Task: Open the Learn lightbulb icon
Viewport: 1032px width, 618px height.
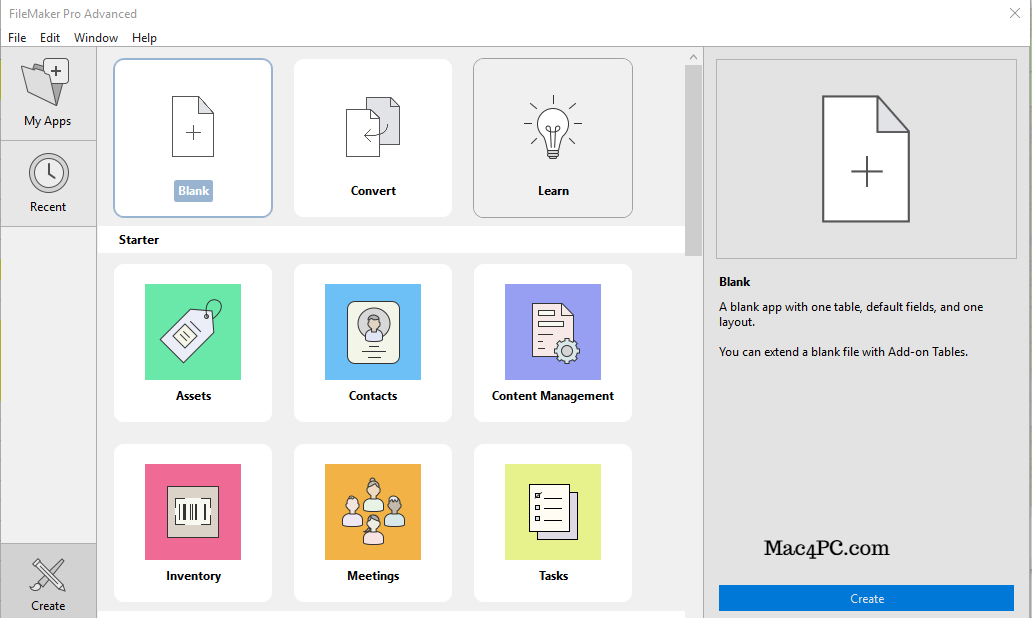Action: click(x=553, y=127)
